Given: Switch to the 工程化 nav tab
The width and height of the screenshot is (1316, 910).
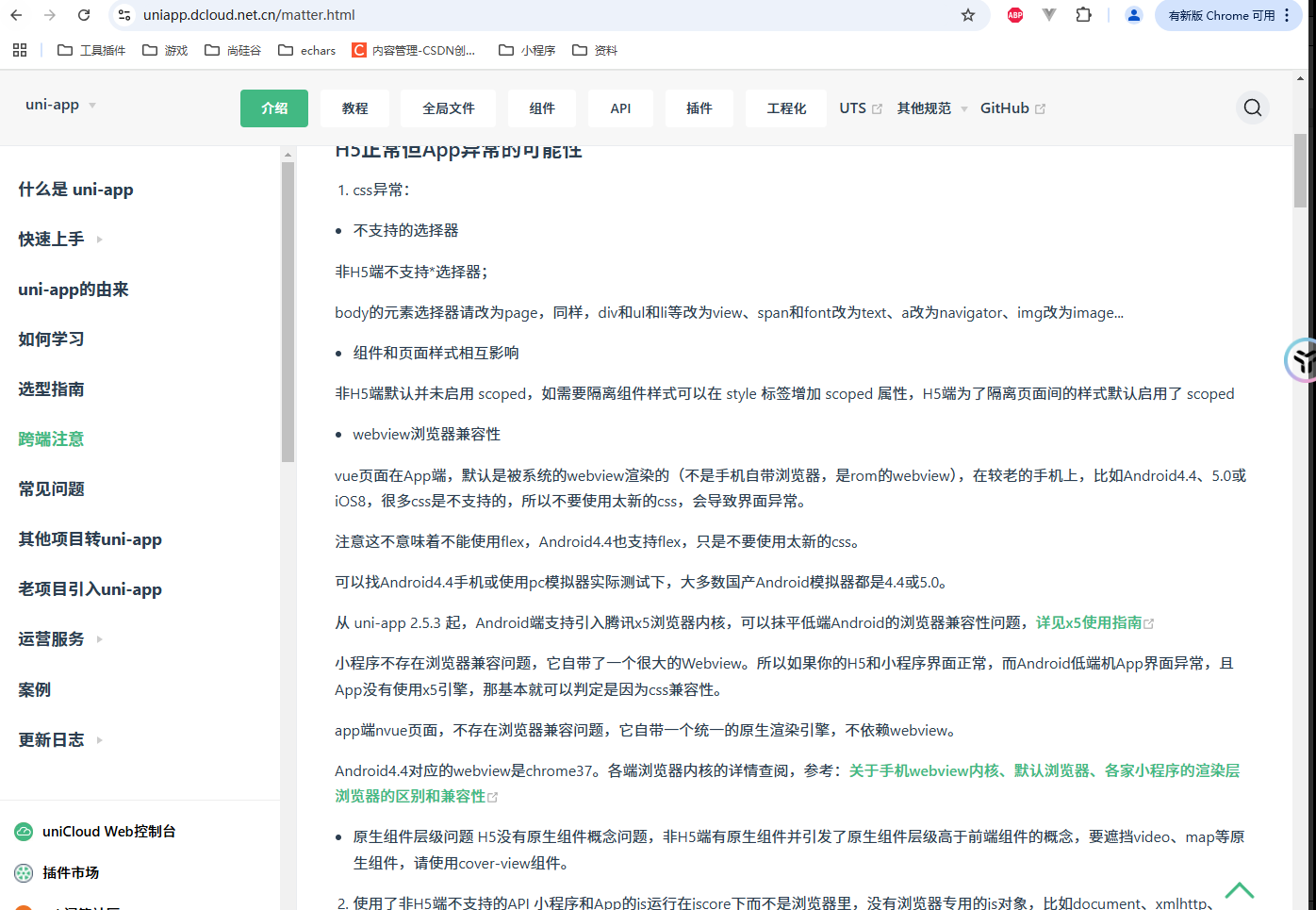Looking at the screenshot, I should coord(786,108).
